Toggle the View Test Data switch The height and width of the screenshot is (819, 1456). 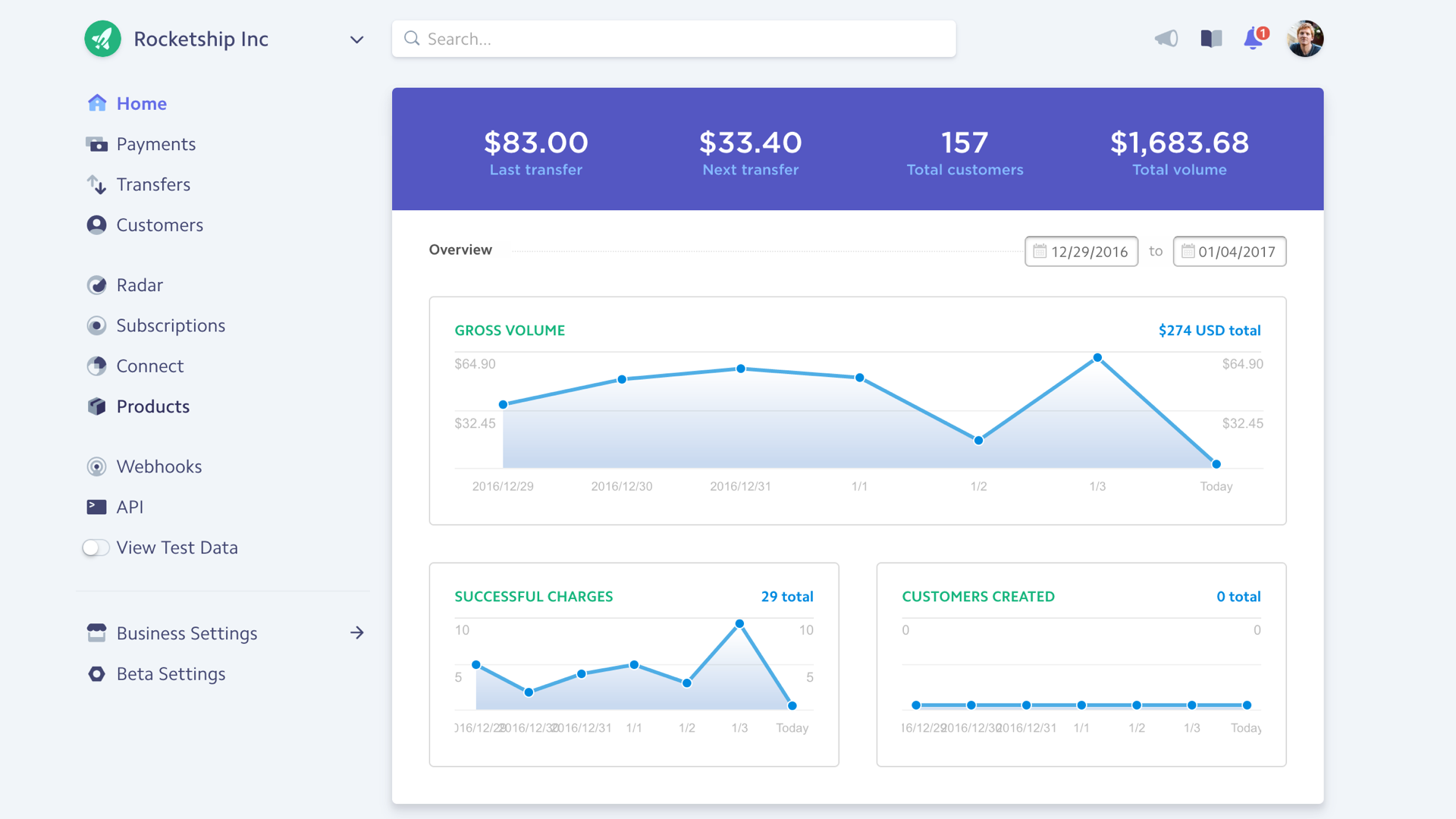pyautogui.click(x=96, y=548)
